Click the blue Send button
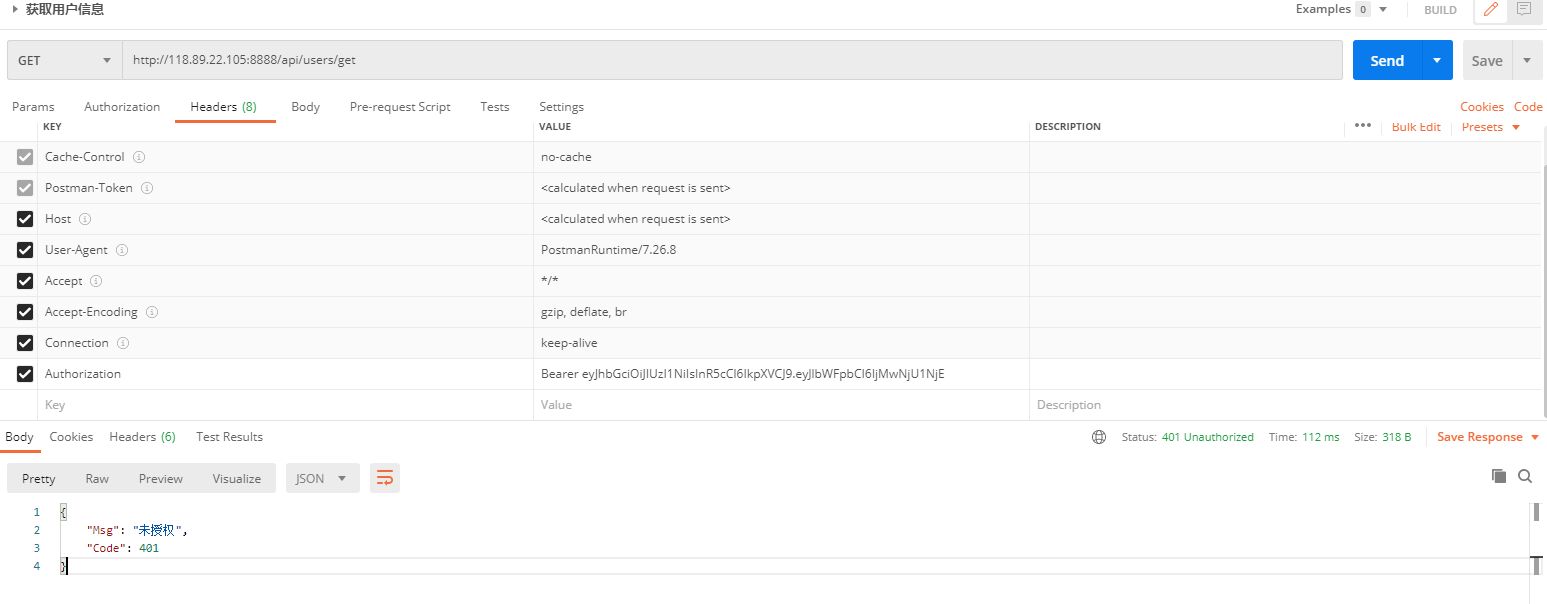The width and height of the screenshot is (1547, 604). pyautogui.click(x=1386, y=60)
